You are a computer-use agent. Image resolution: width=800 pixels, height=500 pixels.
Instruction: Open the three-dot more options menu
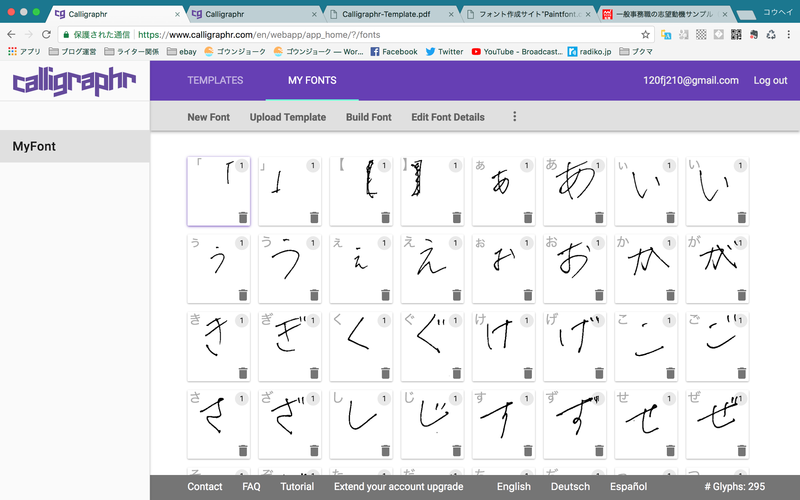click(515, 117)
